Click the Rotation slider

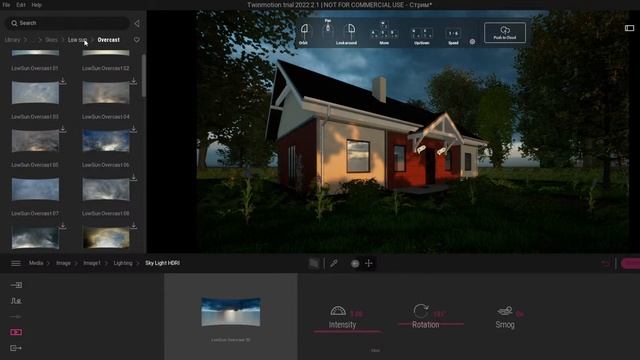point(431,324)
